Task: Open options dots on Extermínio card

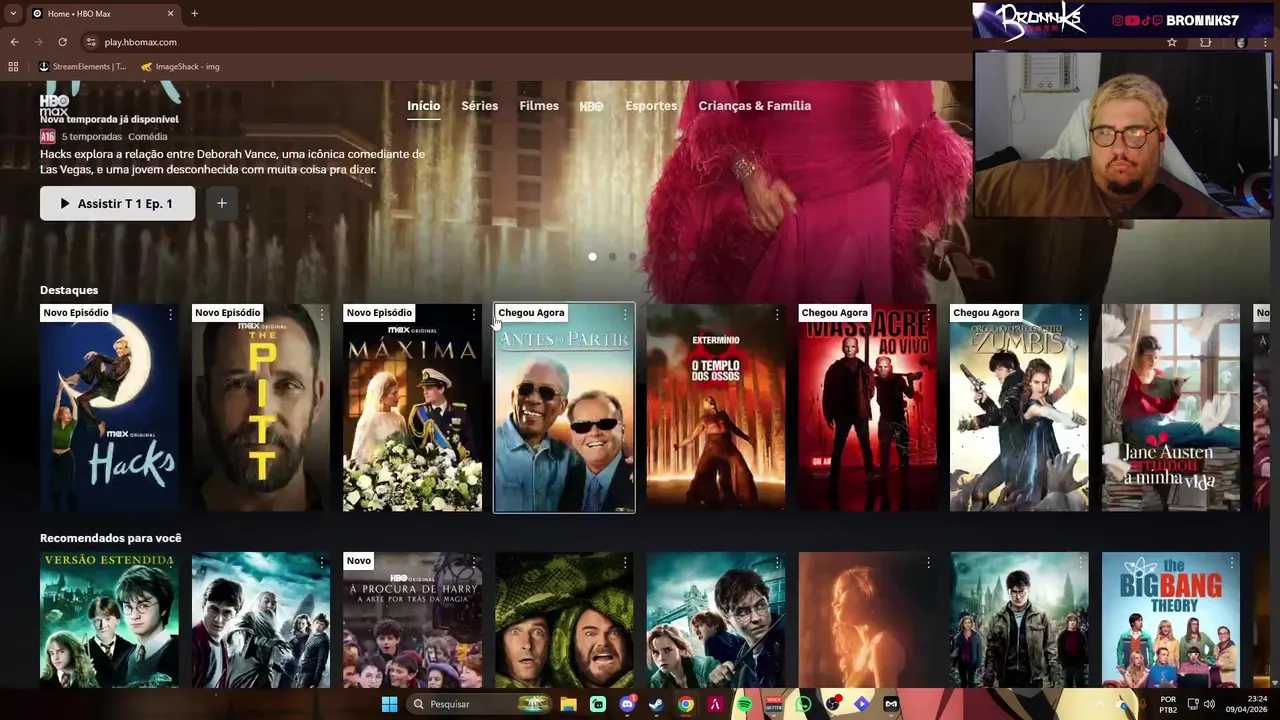Action: click(x=777, y=315)
